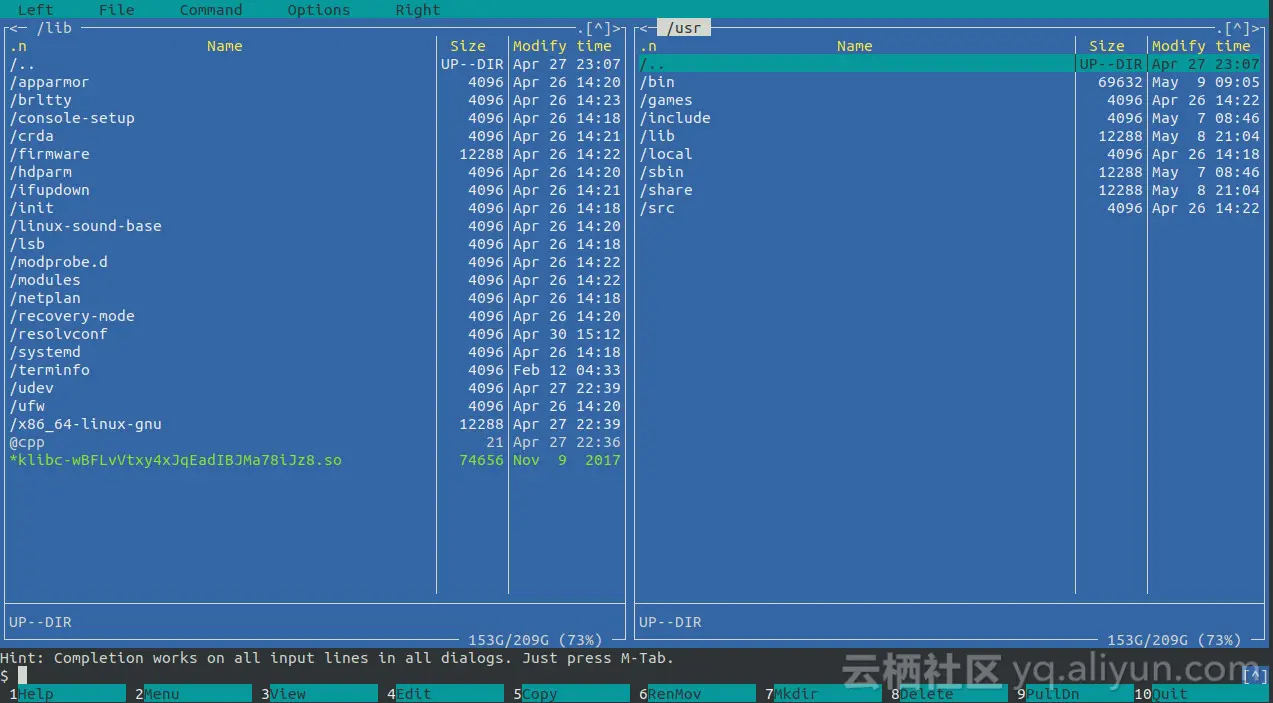Viewport: 1273px width, 703px height.
Task: Select the /ufw directory
Action: pos(315,406)
